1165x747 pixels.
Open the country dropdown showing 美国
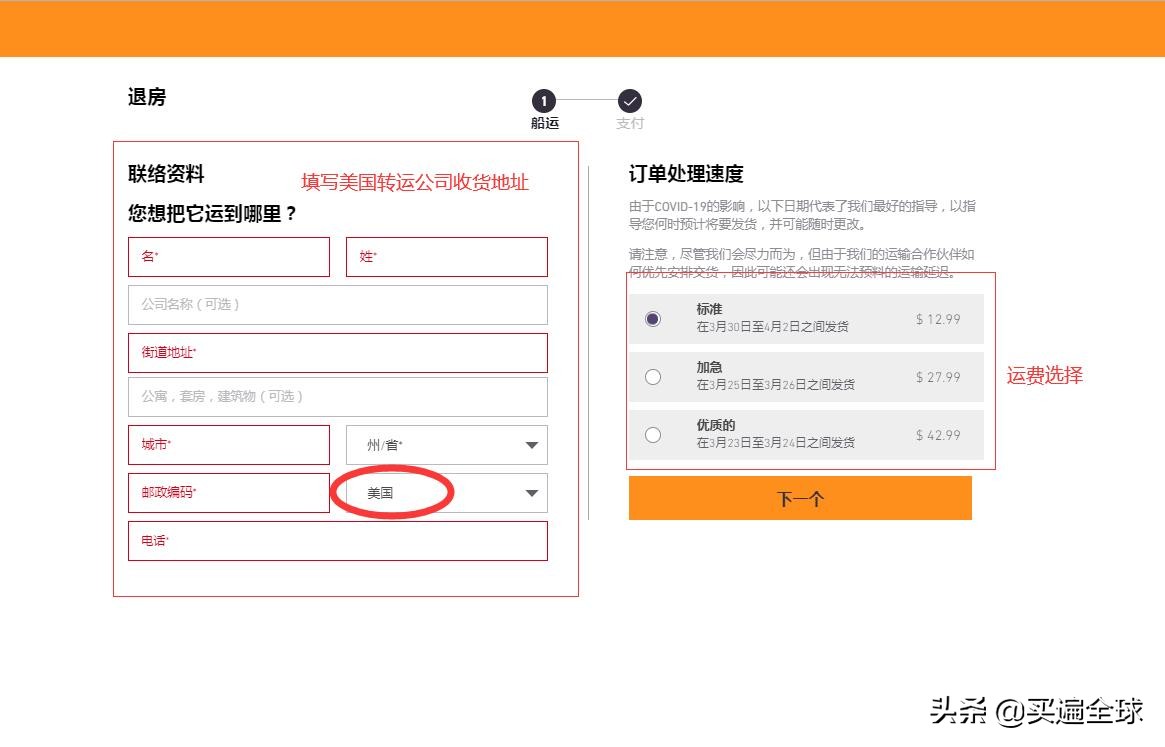tap(446, 493)
